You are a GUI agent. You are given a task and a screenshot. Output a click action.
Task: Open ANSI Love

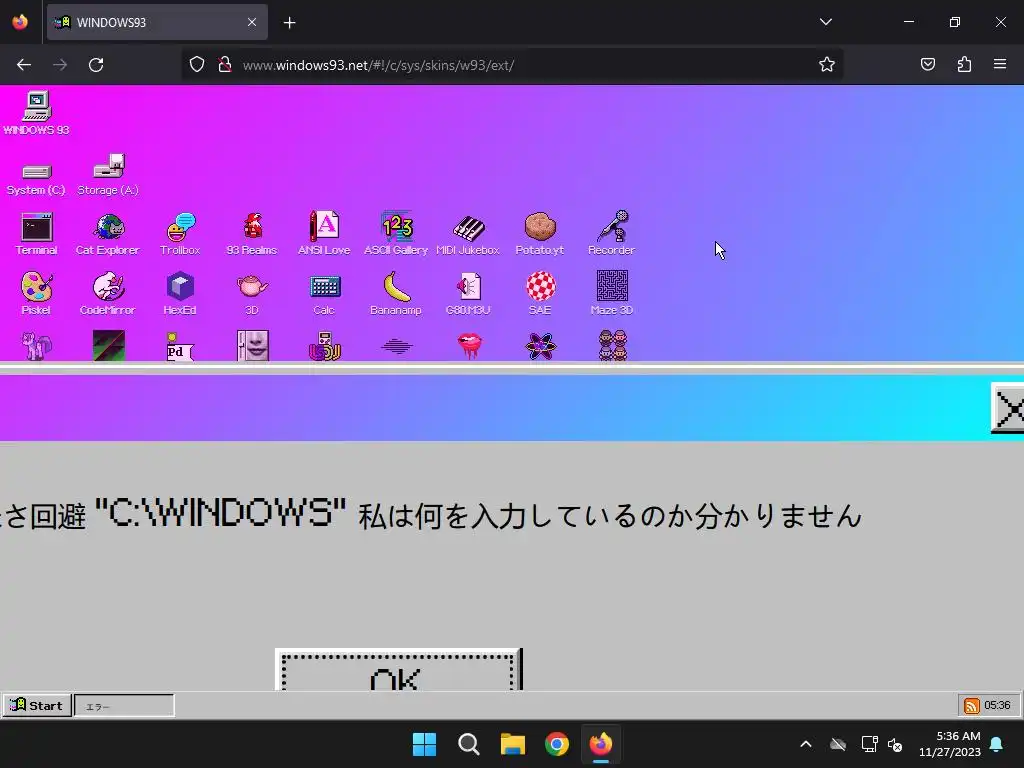[x=324, y=234]
